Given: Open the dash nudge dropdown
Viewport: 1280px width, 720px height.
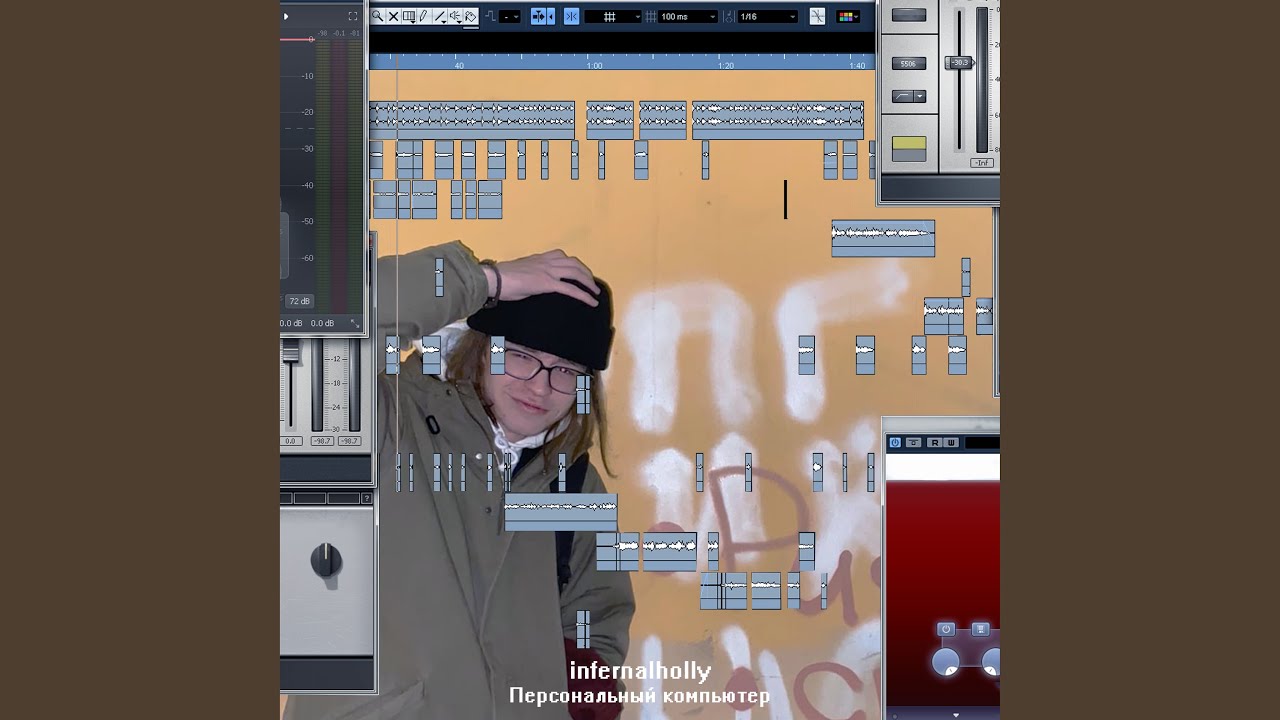Looking at the screenshot, I should coord(509,16).
